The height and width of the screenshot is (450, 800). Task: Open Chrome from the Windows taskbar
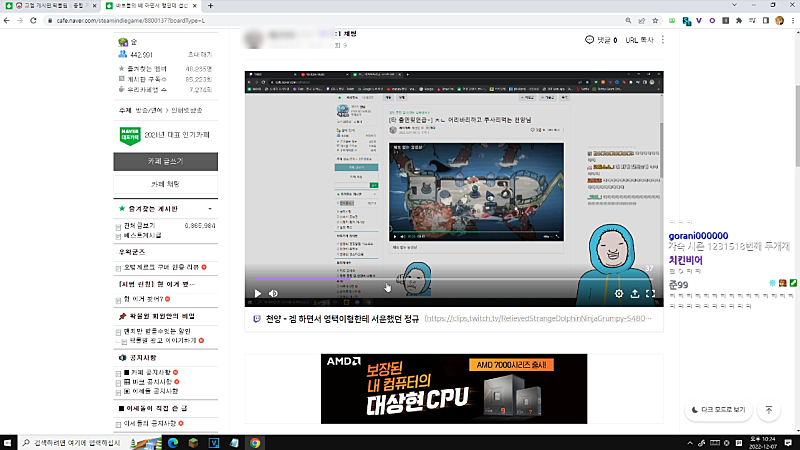(255, 442)
